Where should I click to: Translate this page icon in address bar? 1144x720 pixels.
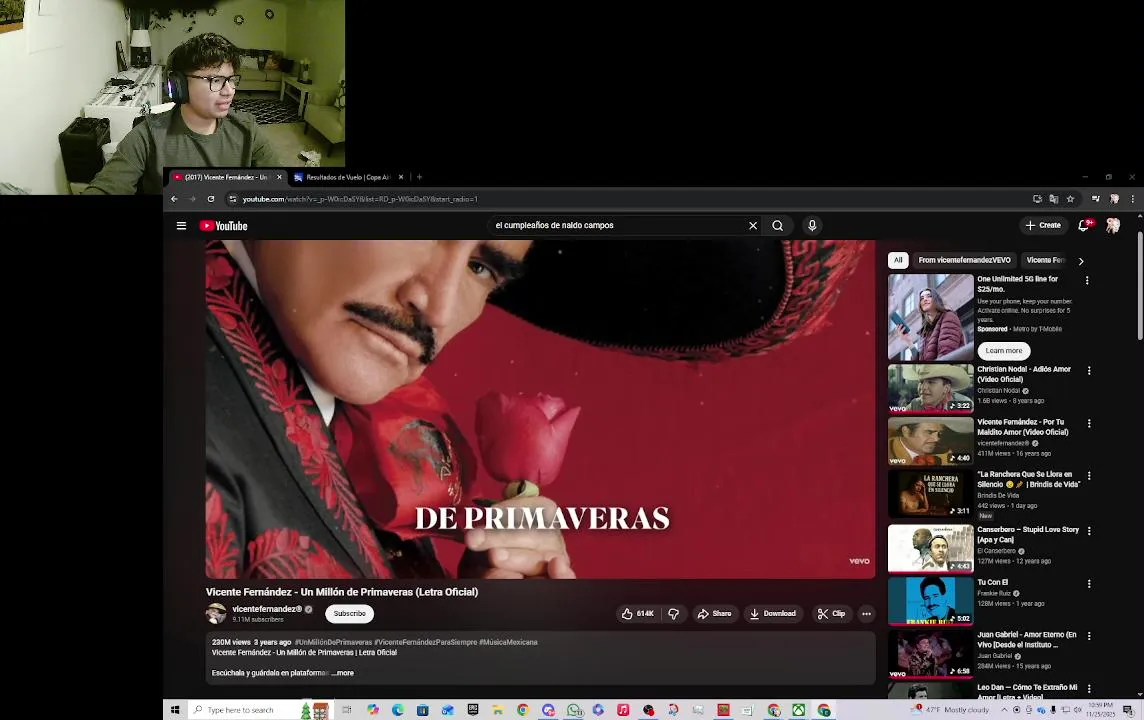coord(1054,199)
